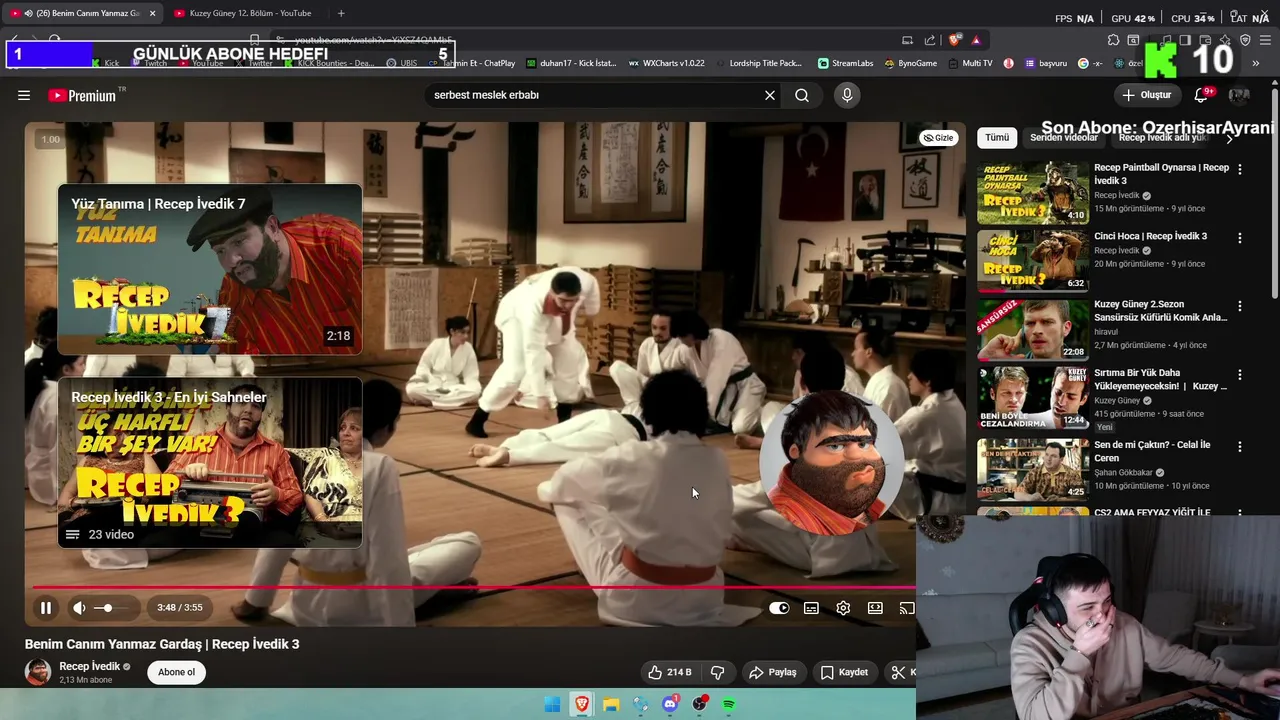Click the hiravul channel name
Image resolution: width=1280 pixels, height=720 pixels.
(1106, 332)
